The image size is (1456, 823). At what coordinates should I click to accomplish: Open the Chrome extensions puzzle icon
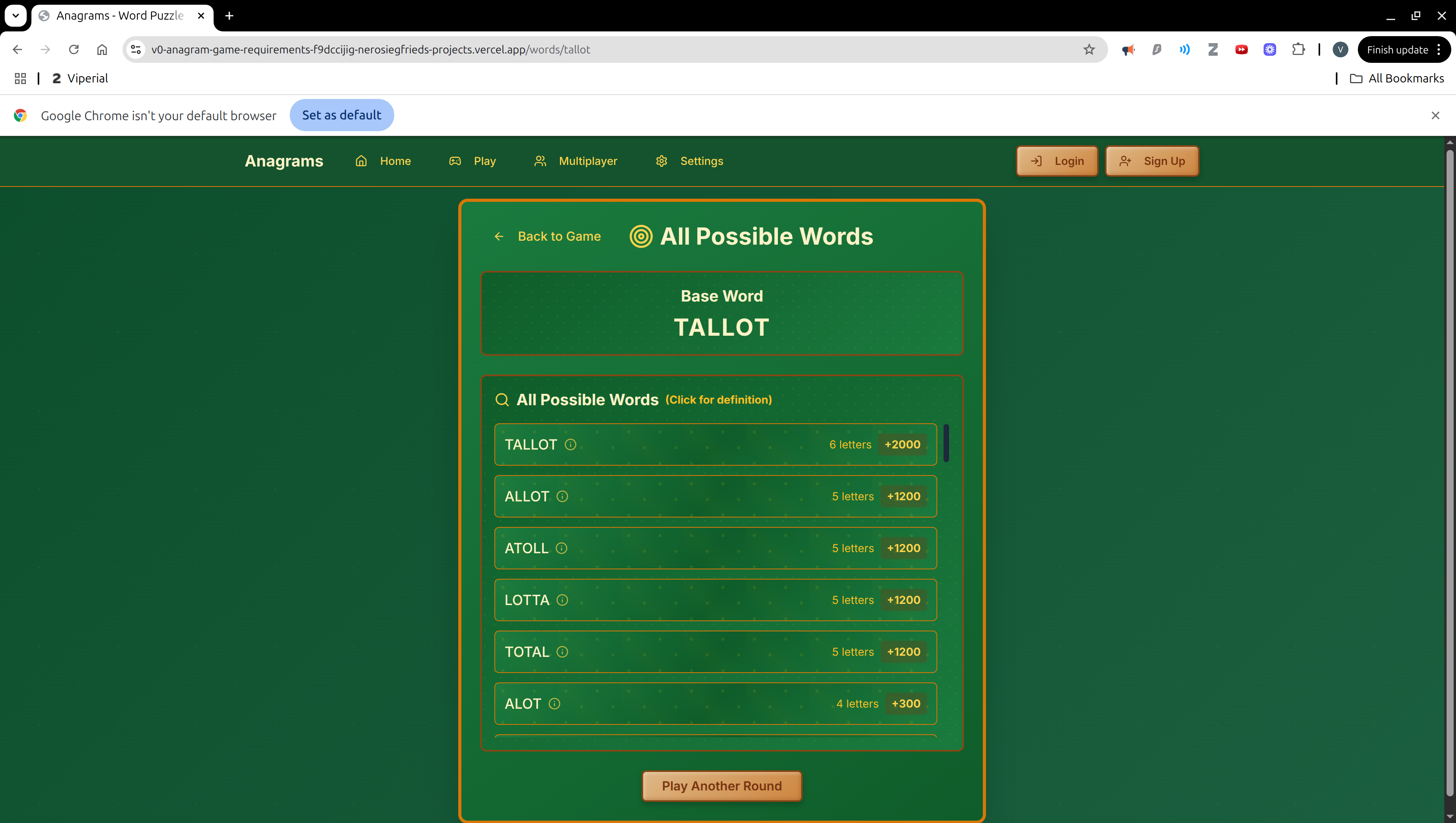(1298, 50)
